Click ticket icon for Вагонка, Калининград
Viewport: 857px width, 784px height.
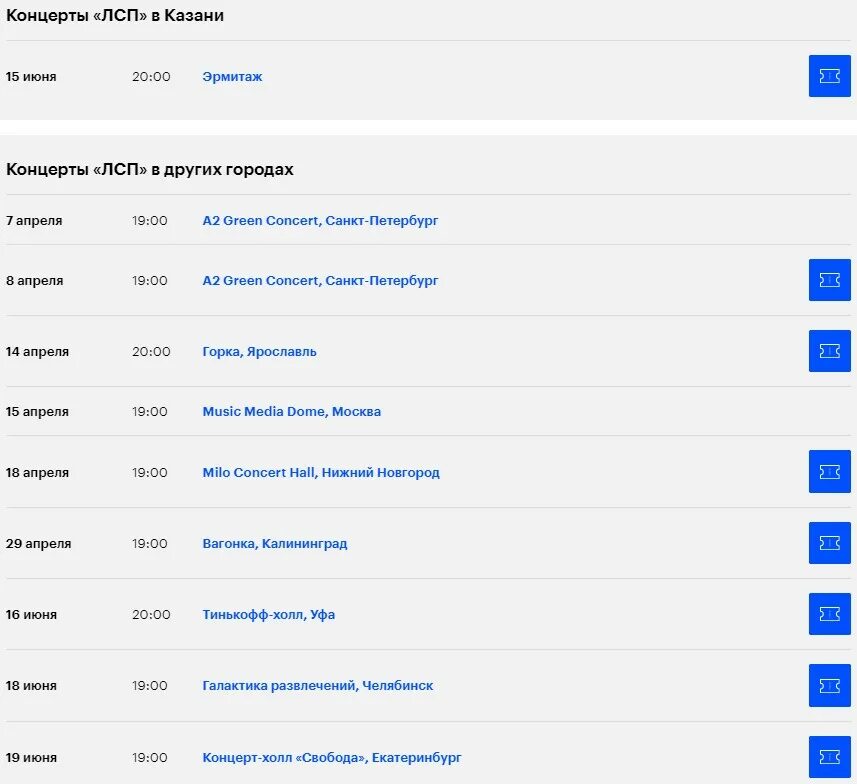click(x=829, y=543)
